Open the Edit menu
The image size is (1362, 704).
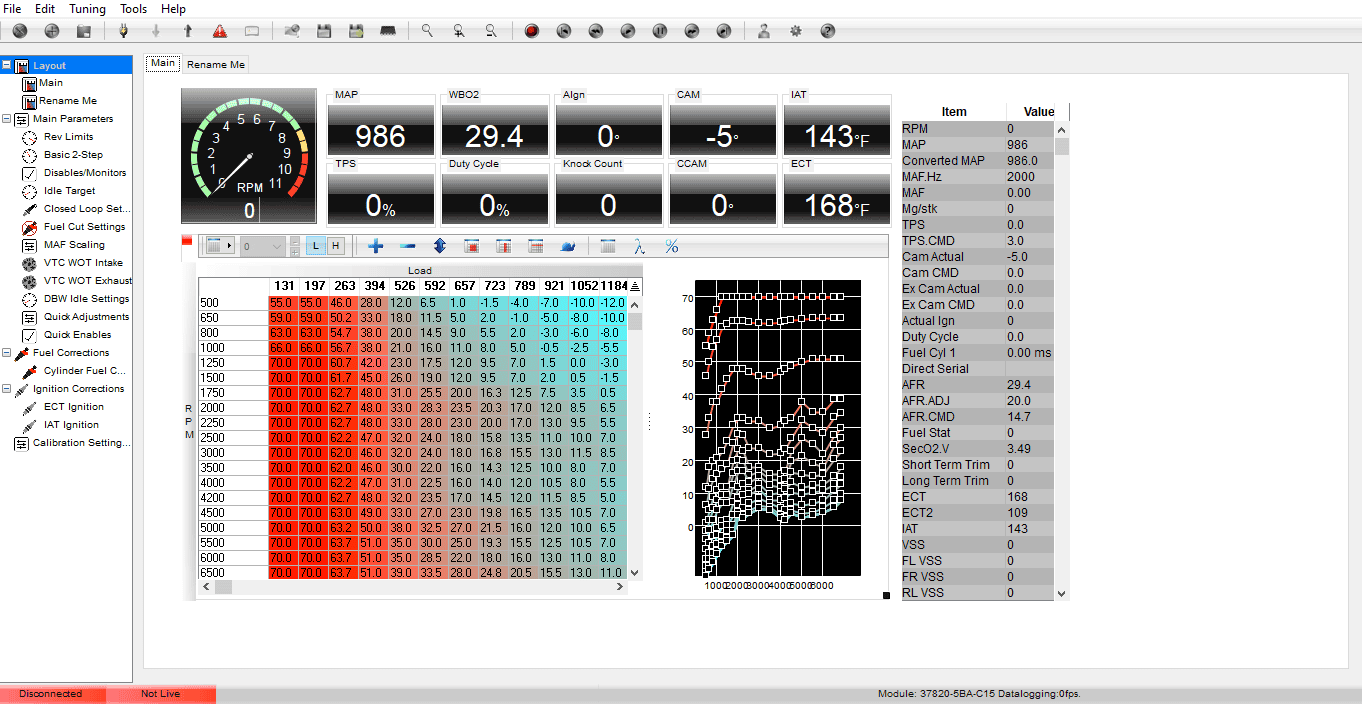coord(45,8)
